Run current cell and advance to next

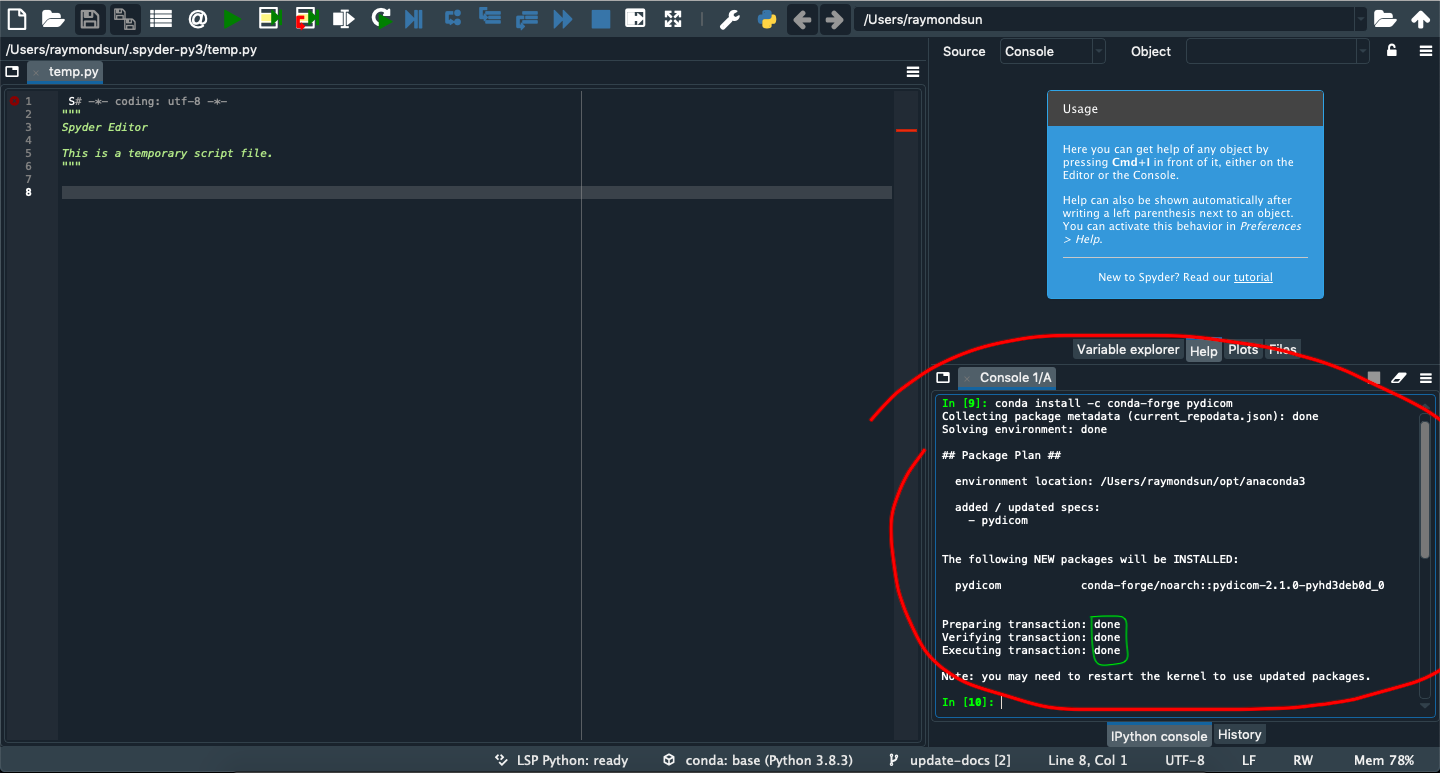pos(306,18)
